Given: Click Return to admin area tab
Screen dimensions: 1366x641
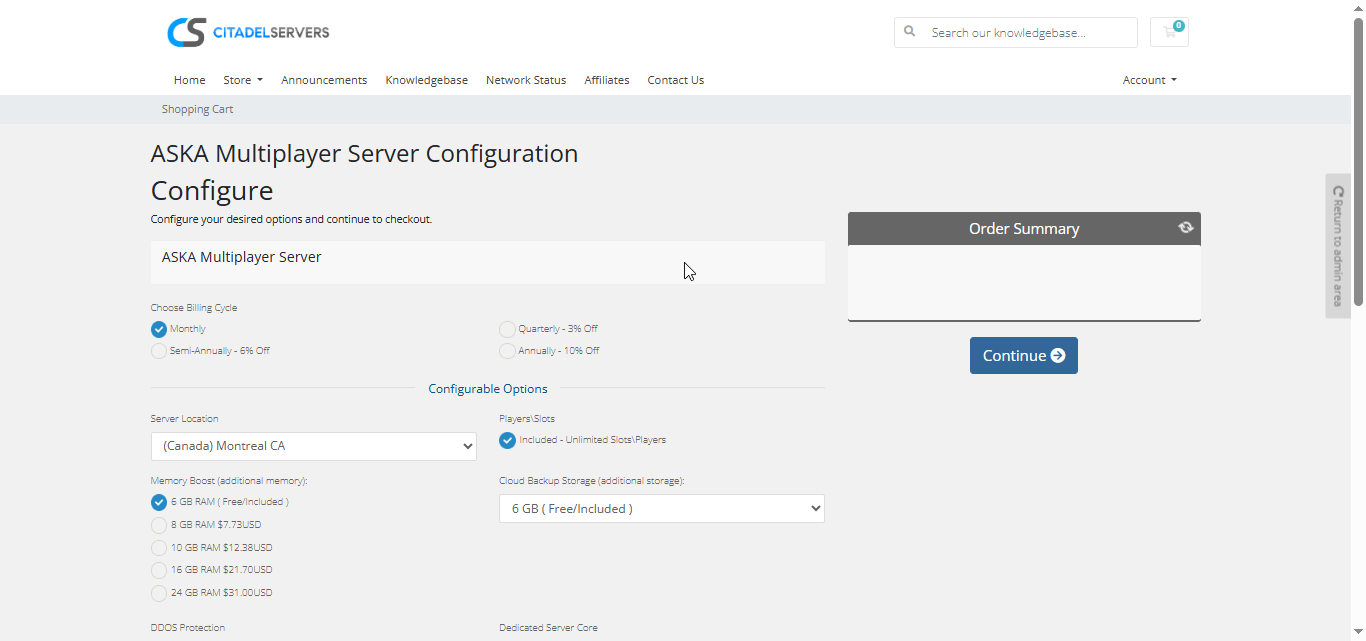Looking at the screenshot, I should point(1338,246).
